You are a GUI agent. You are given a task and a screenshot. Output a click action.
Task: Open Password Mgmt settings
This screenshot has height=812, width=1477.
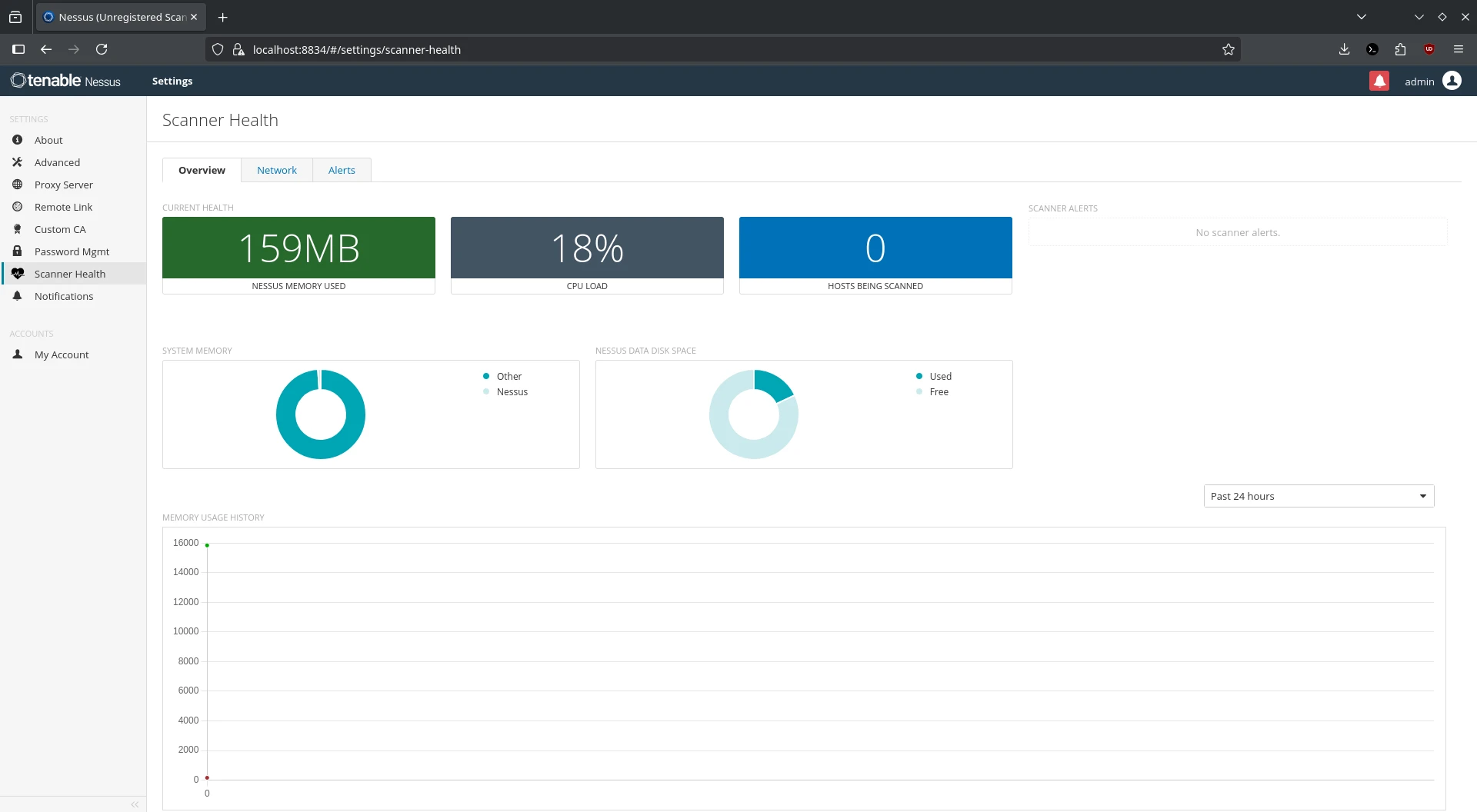click(x=72, y=251)
